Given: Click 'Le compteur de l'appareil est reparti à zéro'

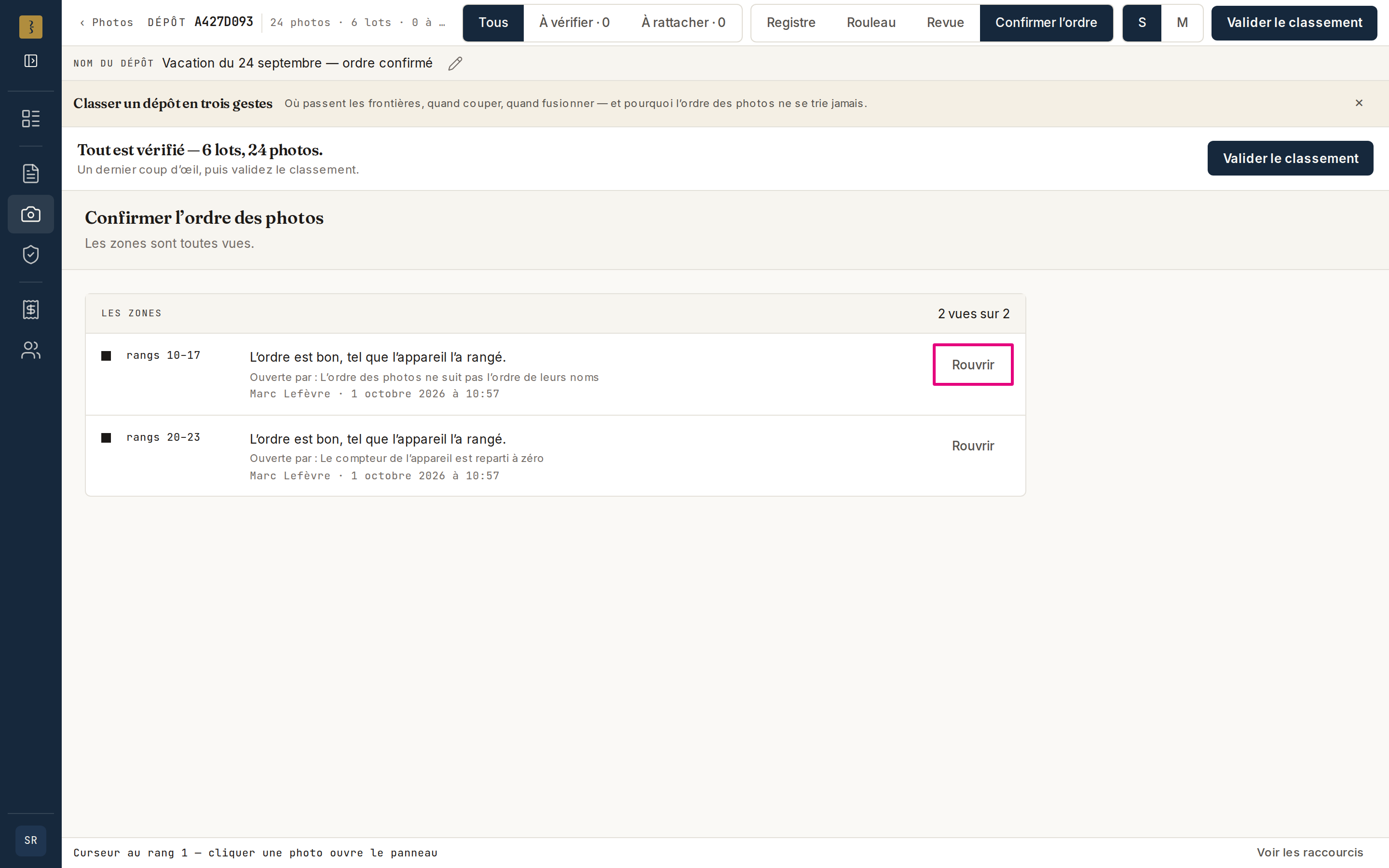Looking at the screenshot, I should pos(432,458).
